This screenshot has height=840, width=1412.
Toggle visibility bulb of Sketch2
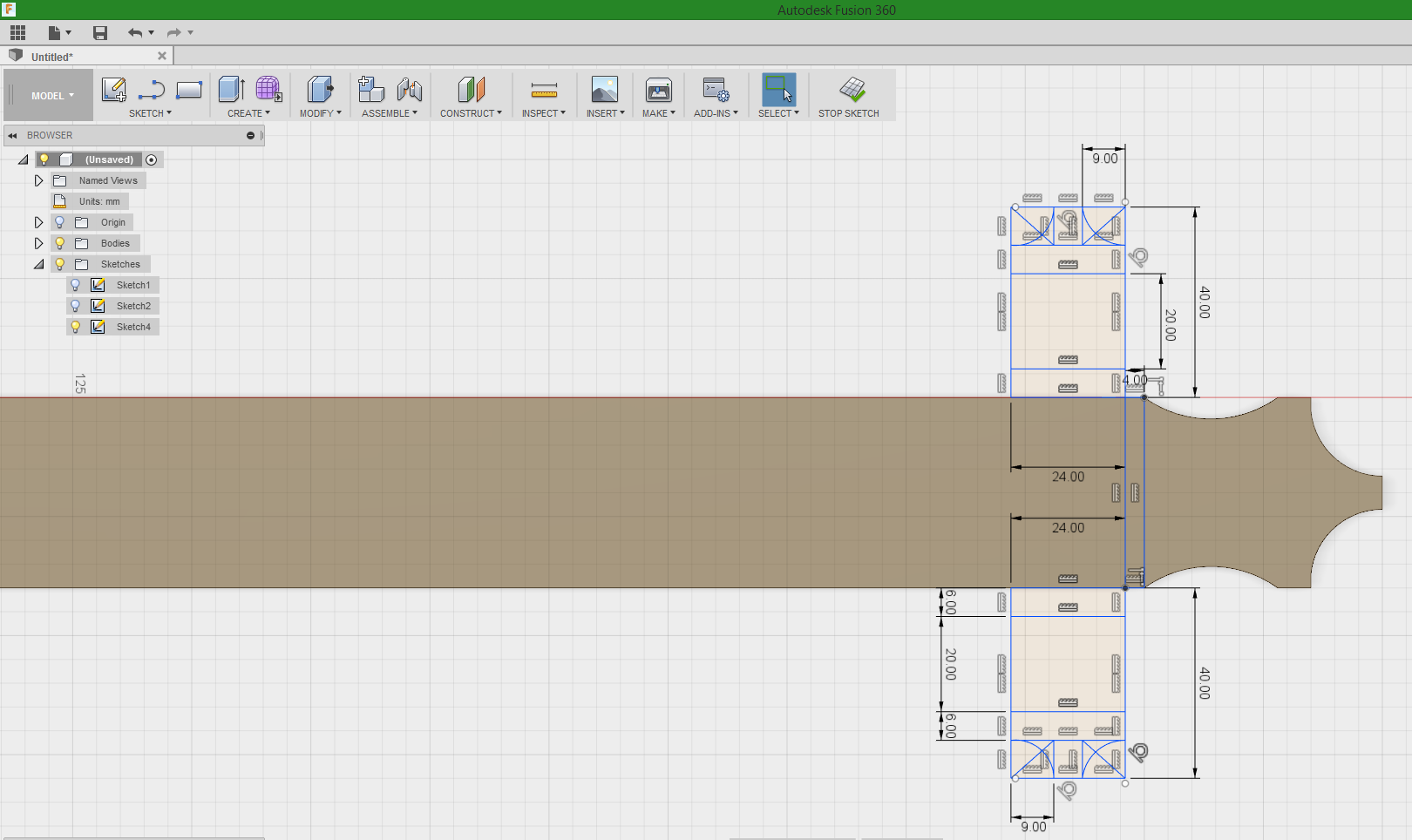(76, 306)
